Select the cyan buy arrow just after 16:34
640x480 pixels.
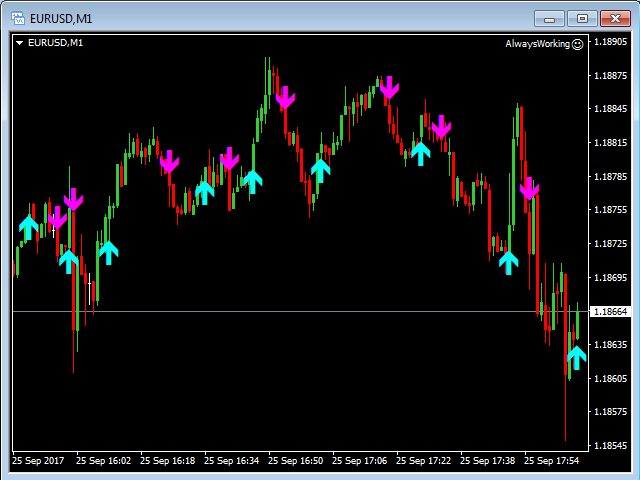253,182
